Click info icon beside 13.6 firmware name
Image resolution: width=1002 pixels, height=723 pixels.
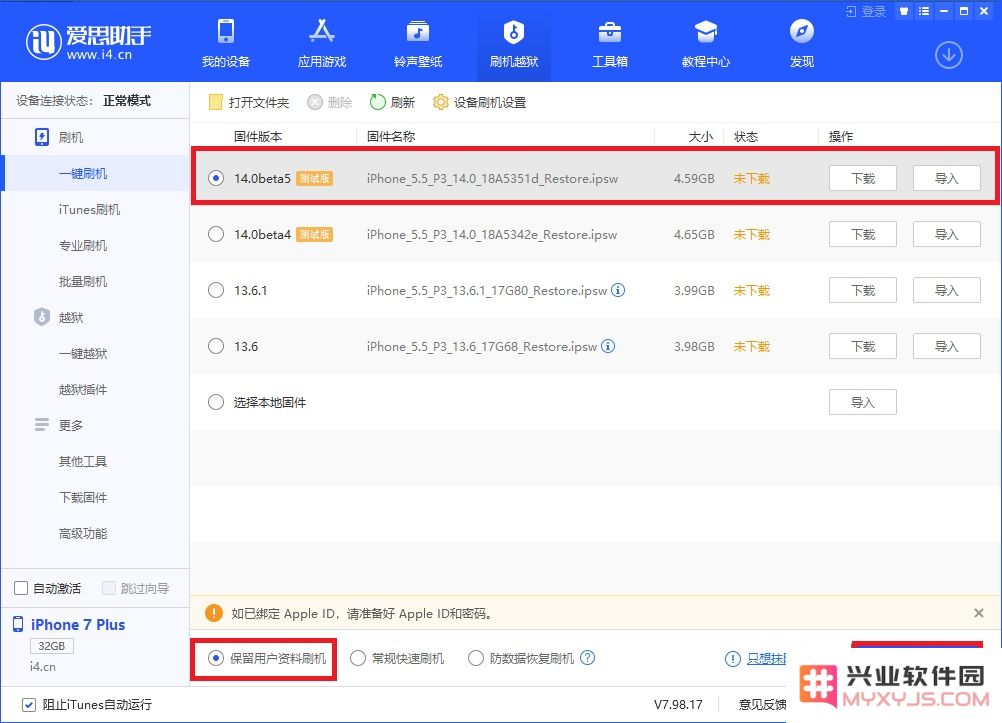608,346
